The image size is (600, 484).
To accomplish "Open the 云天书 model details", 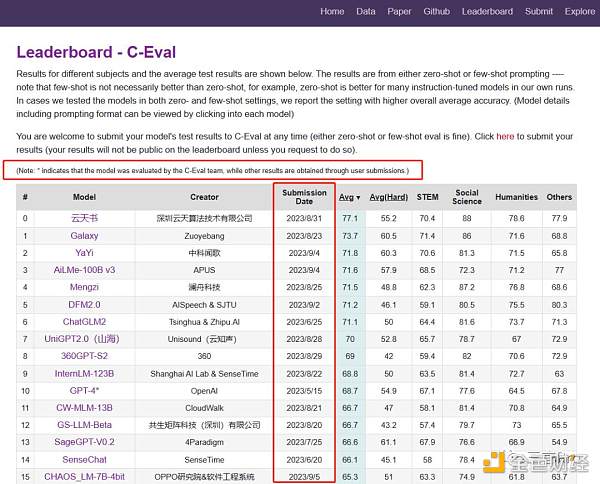I will click(x=85, y=218).
